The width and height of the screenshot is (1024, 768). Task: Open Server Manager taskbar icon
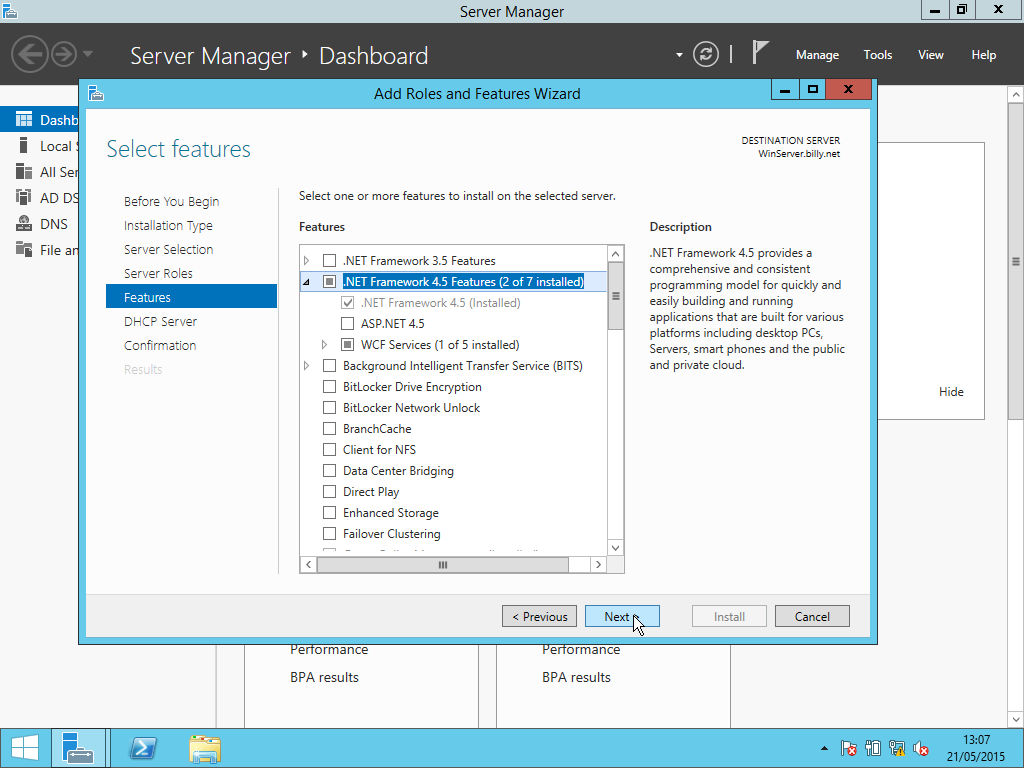point(78,748)
